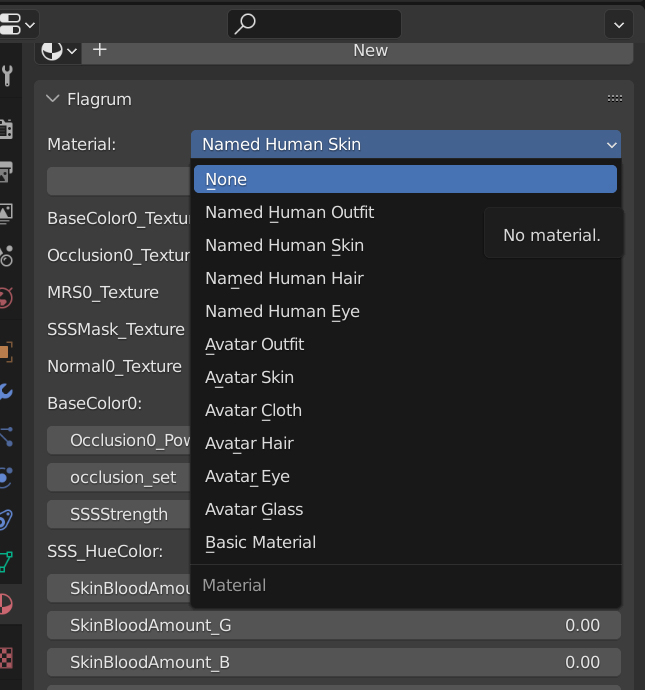Open the Physics properties tab
The height and width of the screenshot is (690, 645).
(x=6, y=477)
